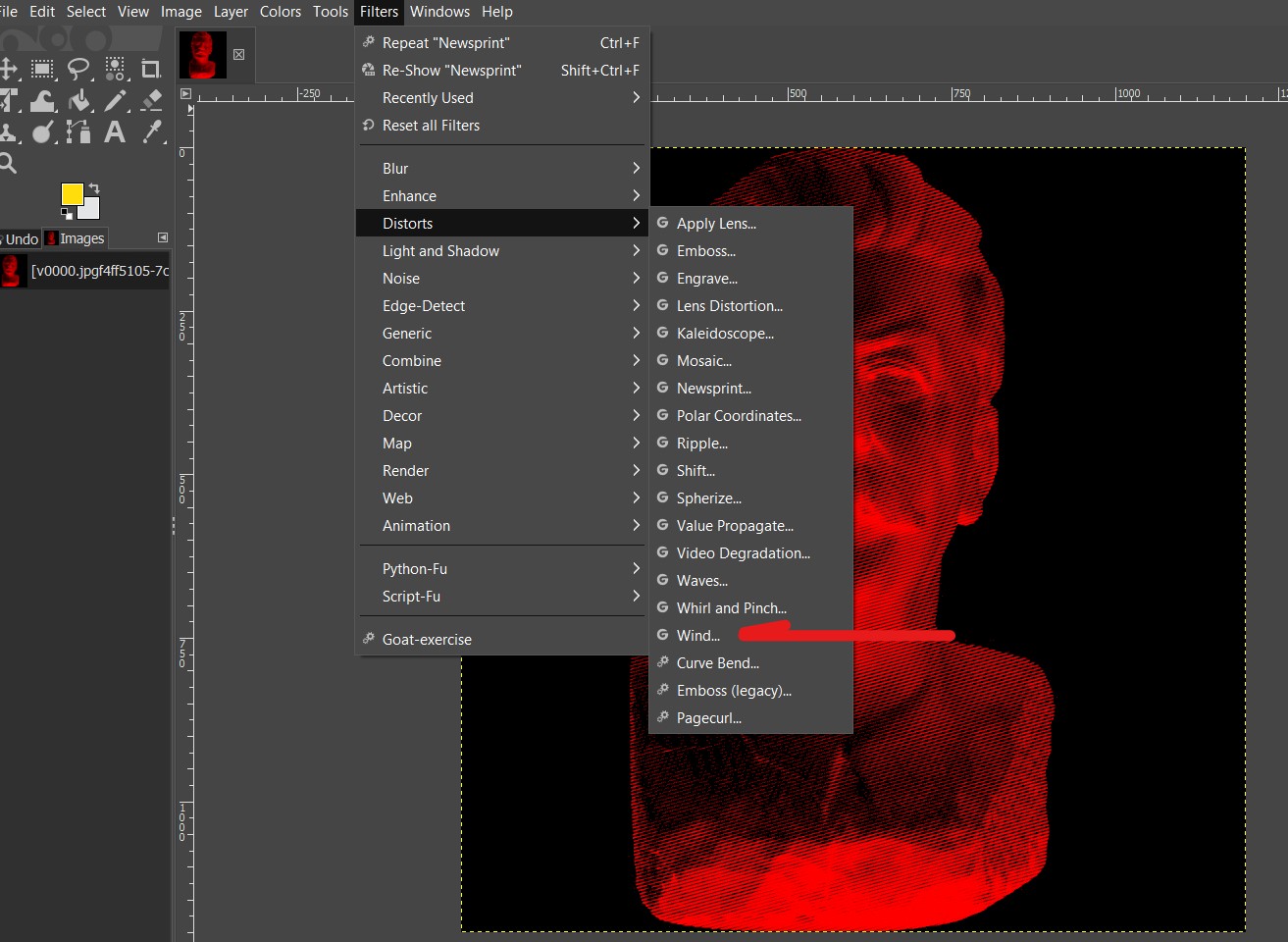Close the image tab with X button

238,55
